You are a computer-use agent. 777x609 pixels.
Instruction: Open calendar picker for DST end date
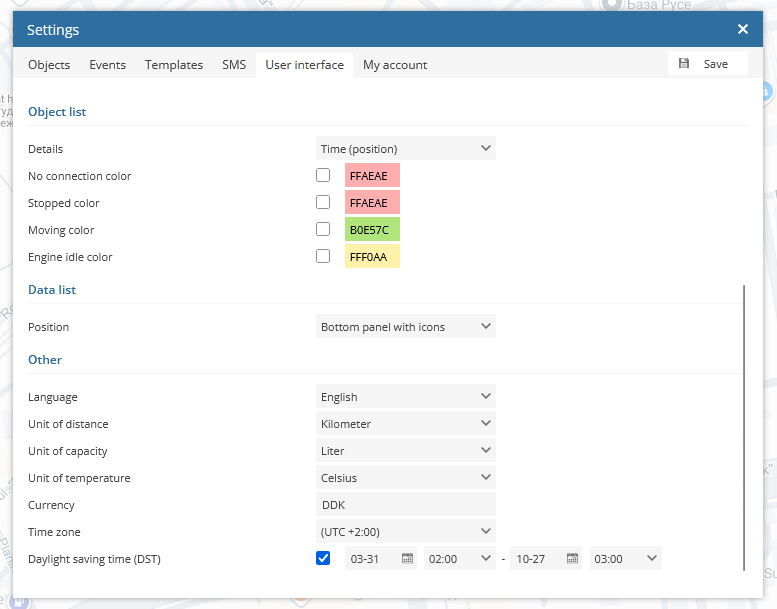[573, 559]
